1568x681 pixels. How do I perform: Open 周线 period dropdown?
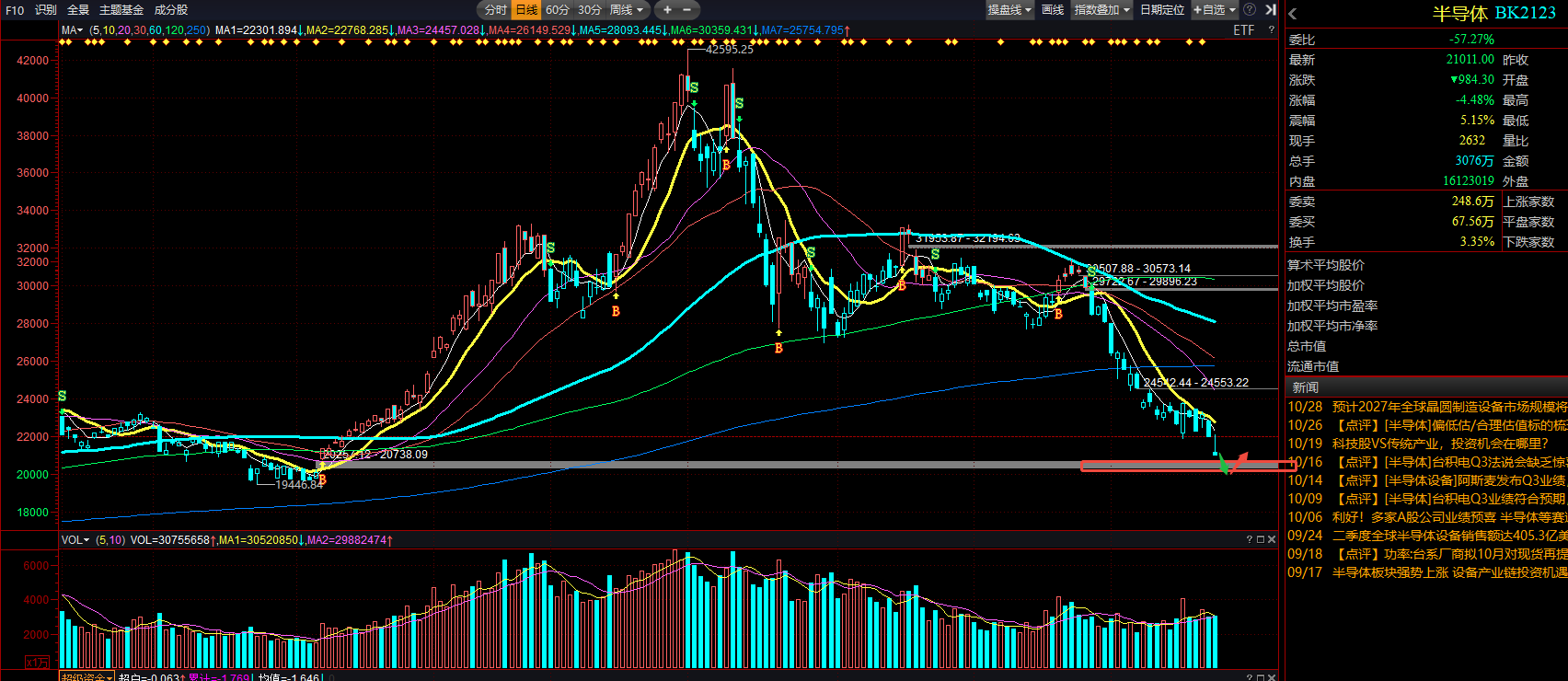628,9
